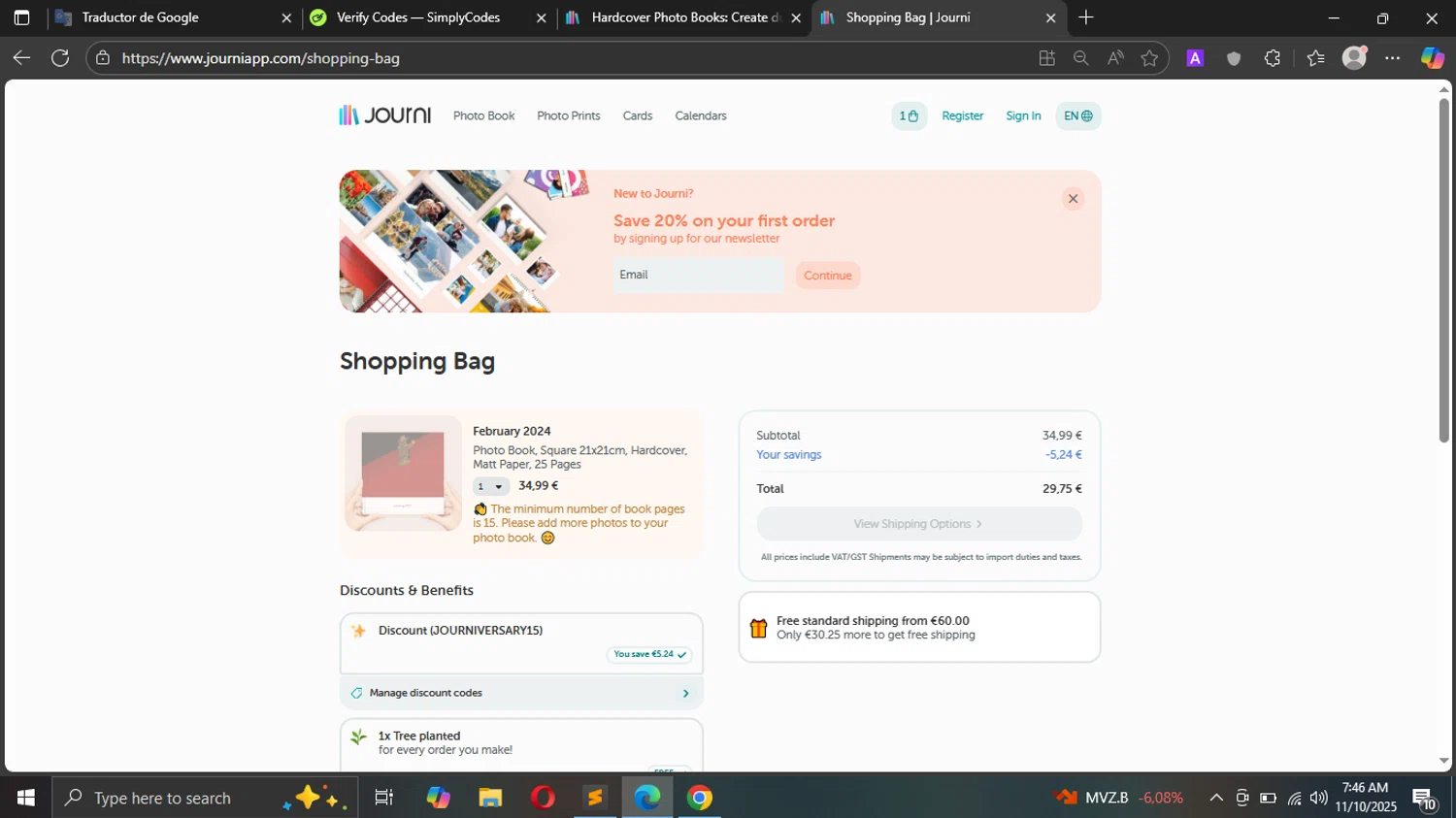1456x818 pixels.
Task: Click the browser back arrow
Action: click(x=21, y=58)
